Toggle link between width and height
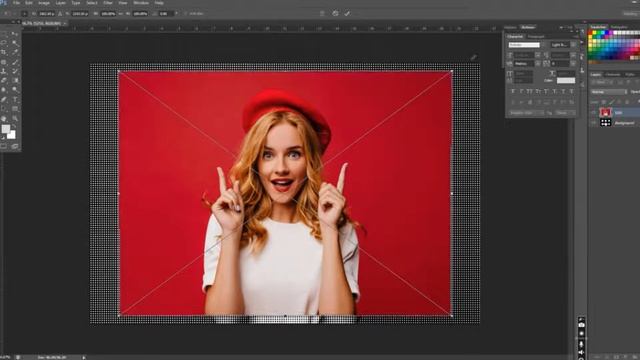The image size is (640, 360). (121, 13)
